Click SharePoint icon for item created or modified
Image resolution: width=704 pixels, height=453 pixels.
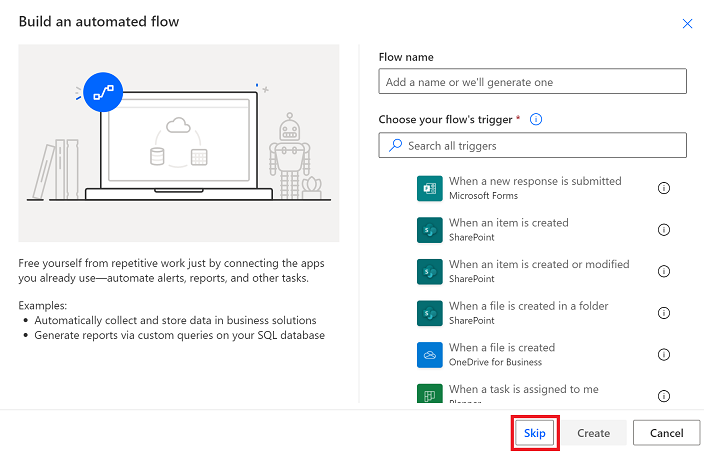[x=430, y=272]
